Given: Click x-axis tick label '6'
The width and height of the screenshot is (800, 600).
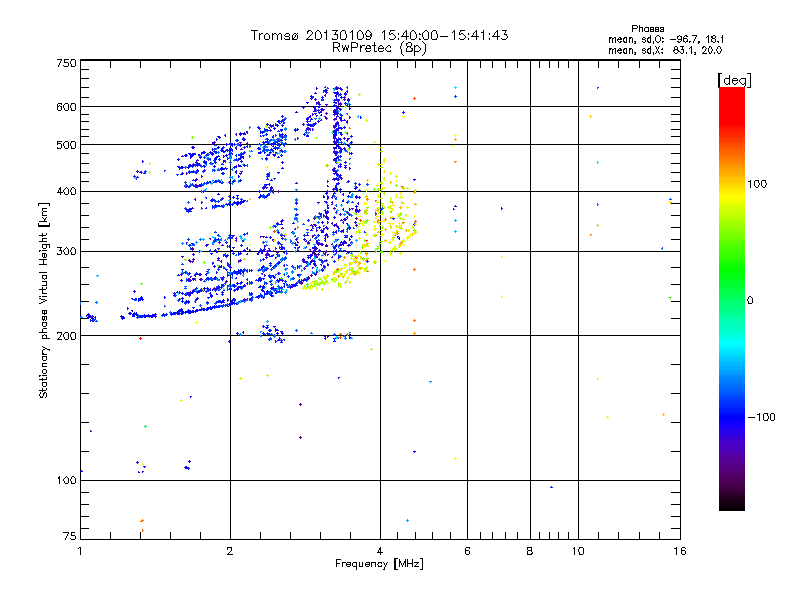Looking at the screenshot, I should 467,551.
